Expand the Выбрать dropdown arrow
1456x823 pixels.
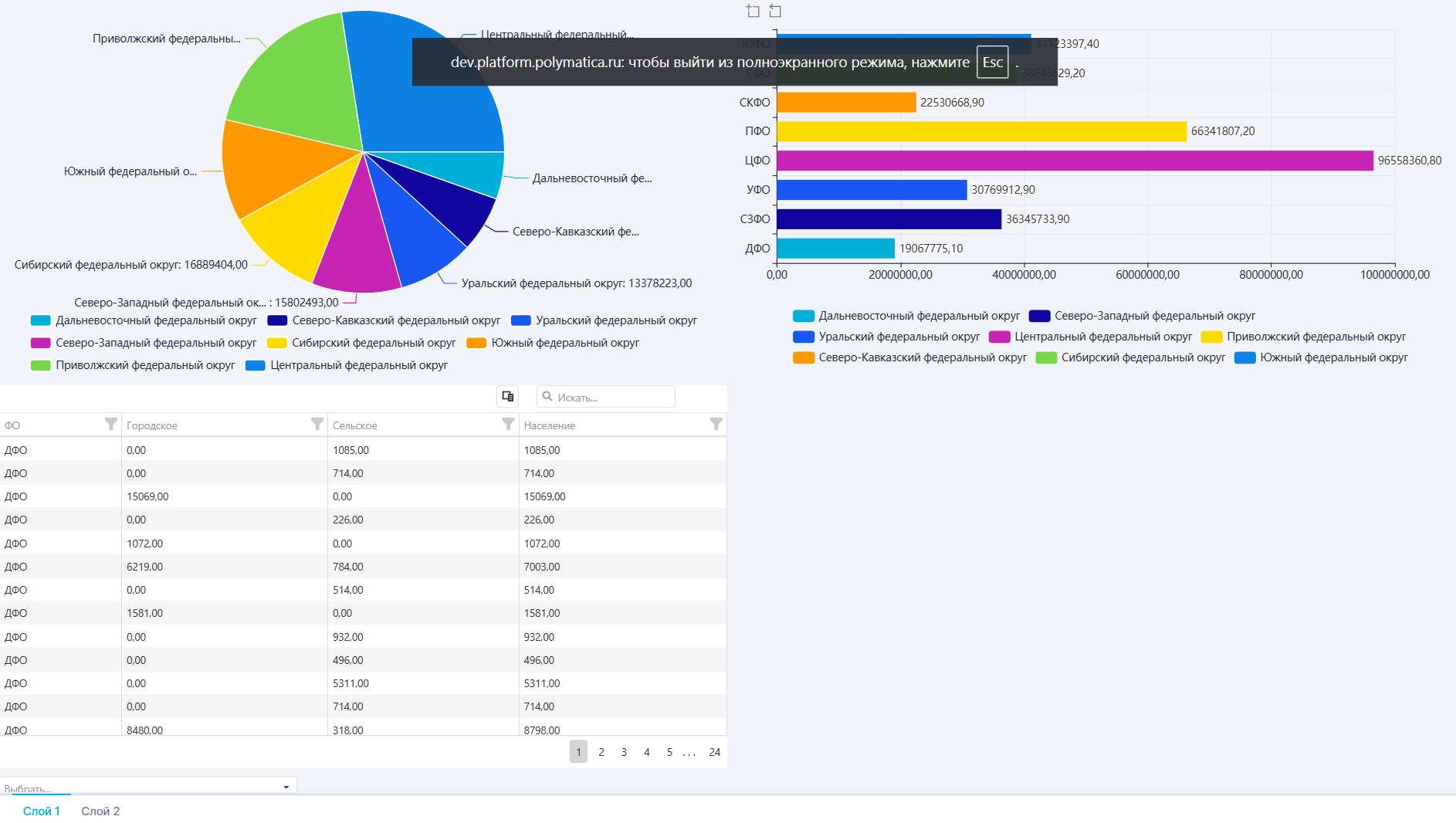286,787
